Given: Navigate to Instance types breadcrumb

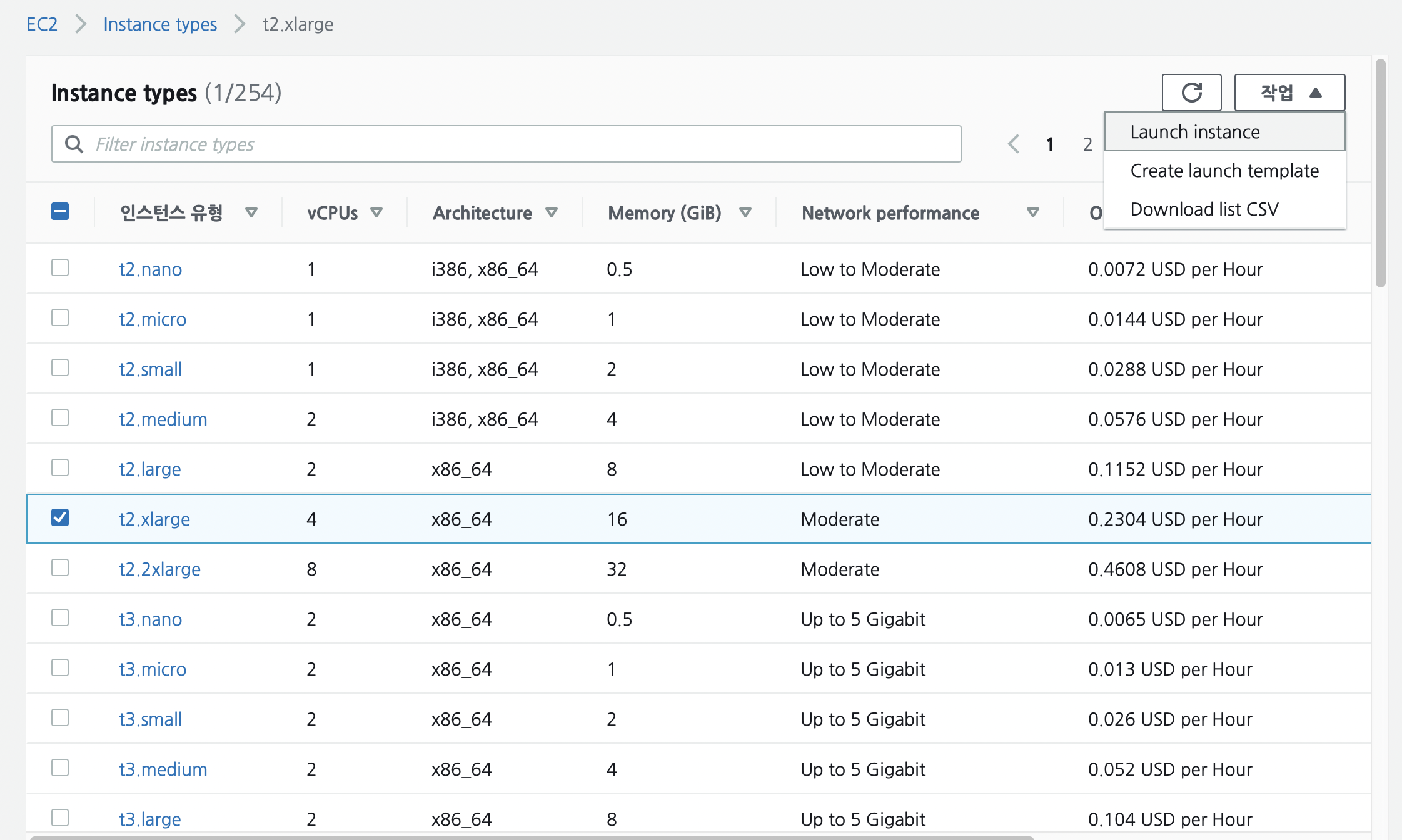Looking at the screenshot, I should click(160, 24).
